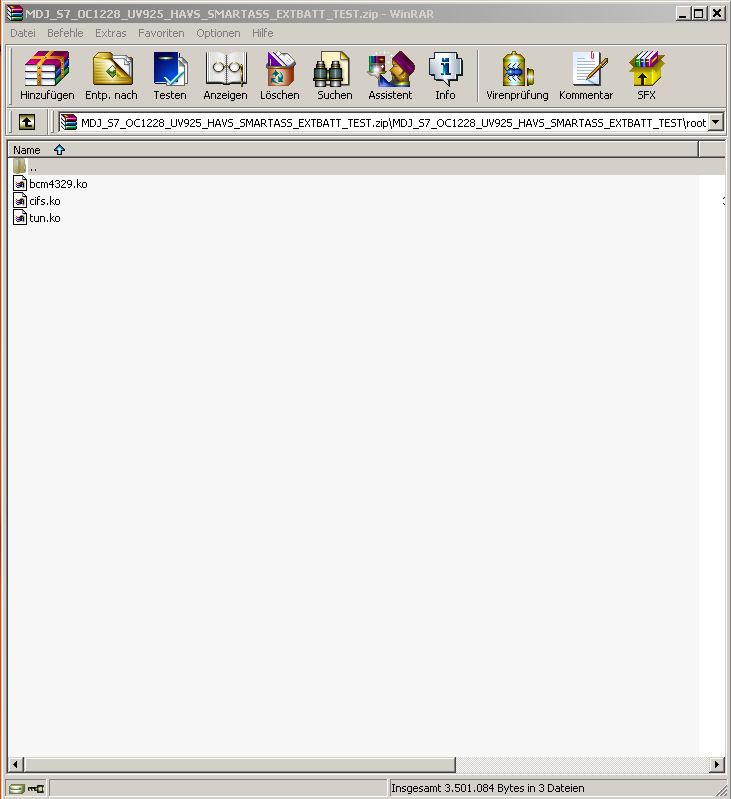Image resolution: width=731 pixels, height=799 pixels.
Task: Convert archive with SFX icon
Action: (646, 69)
